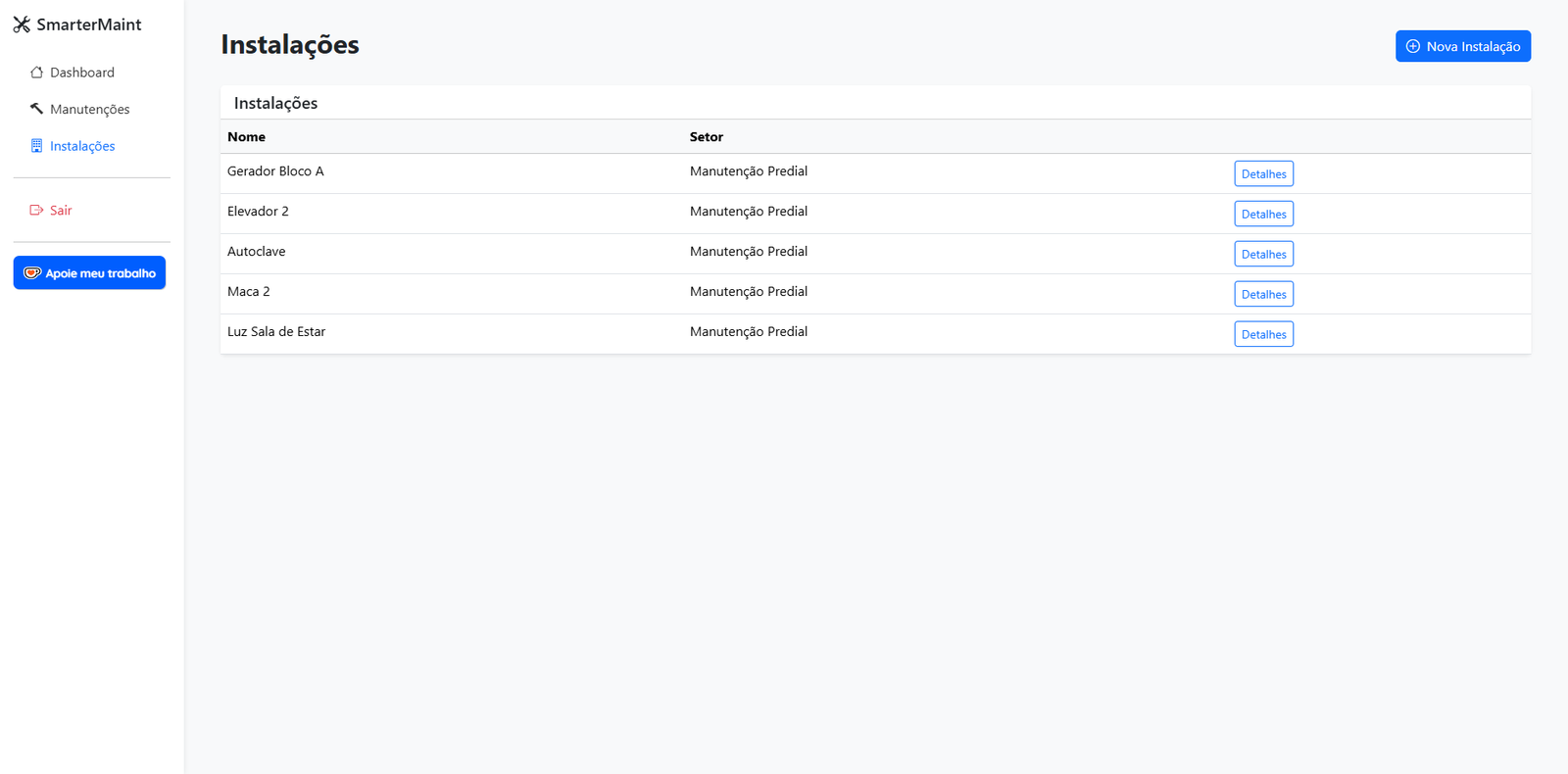This screenshot has width=1568, height=774.
Task: Go to the Manutenções page
Action: 89,109
